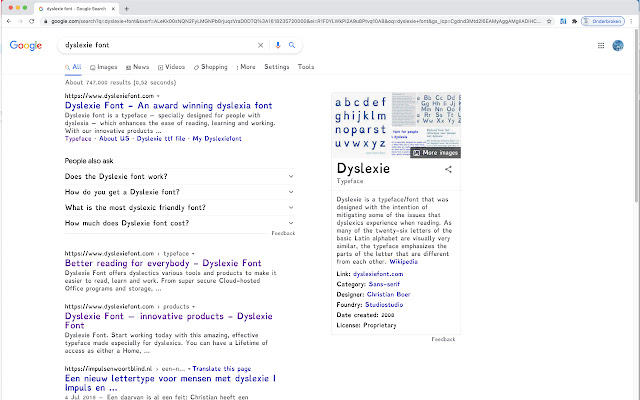The image size is (640, 400).
Task: Go back with the browser back arrow
Action: (x=9, y=21)
